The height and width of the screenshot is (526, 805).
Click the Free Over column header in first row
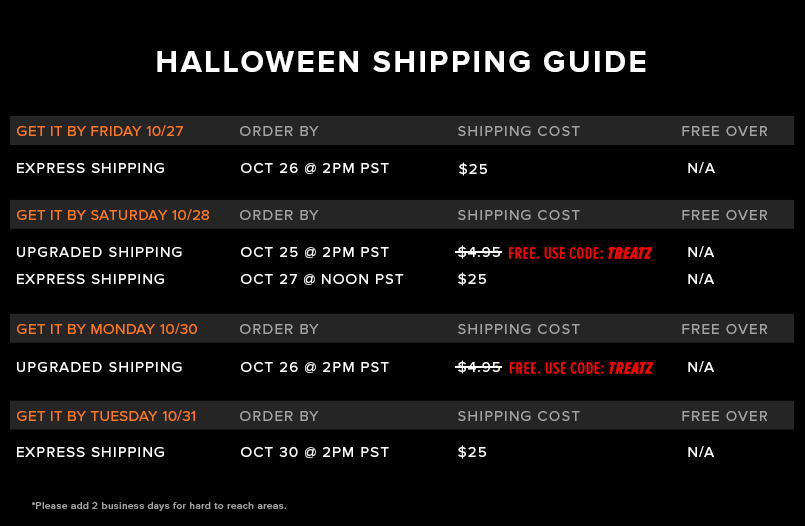(x=724, y=131)
